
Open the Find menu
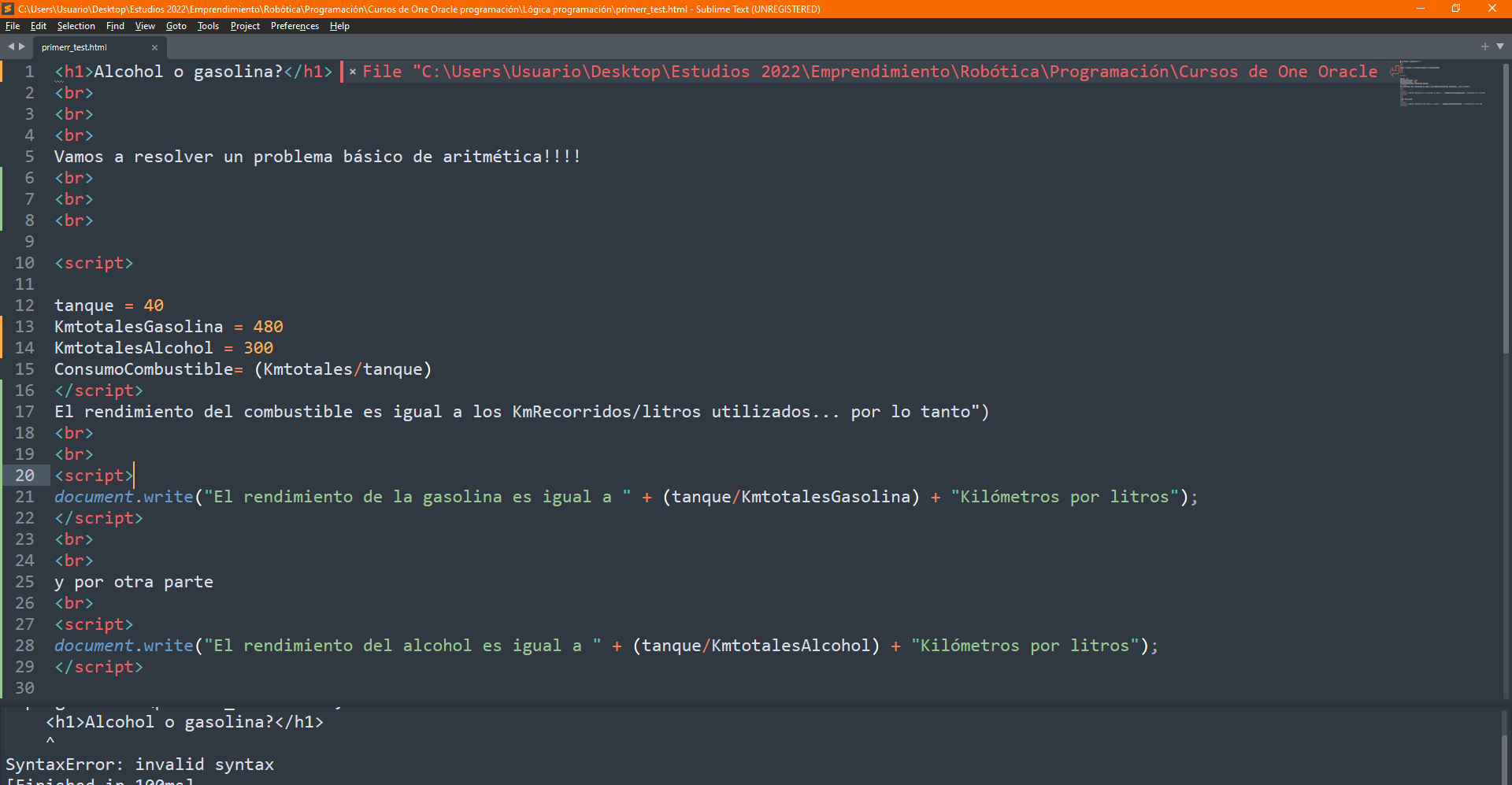115,26
